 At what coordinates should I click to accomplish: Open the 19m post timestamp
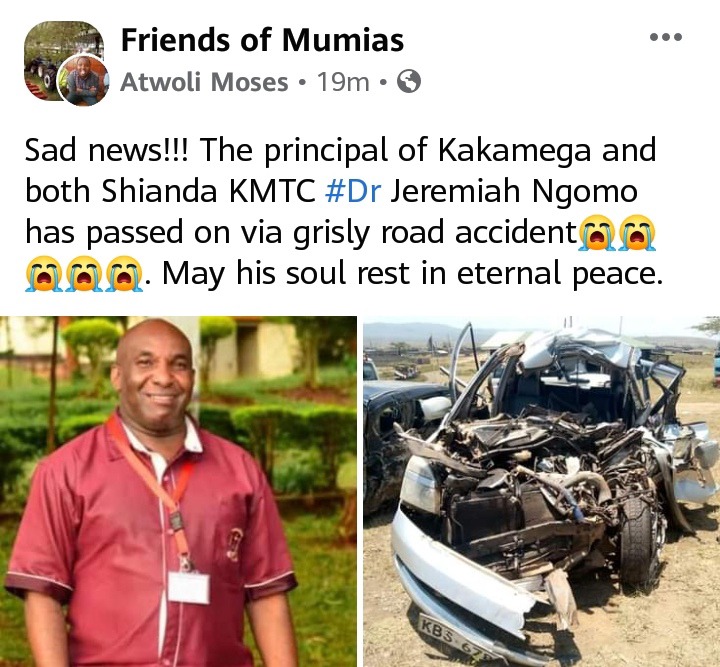[343, 82]
